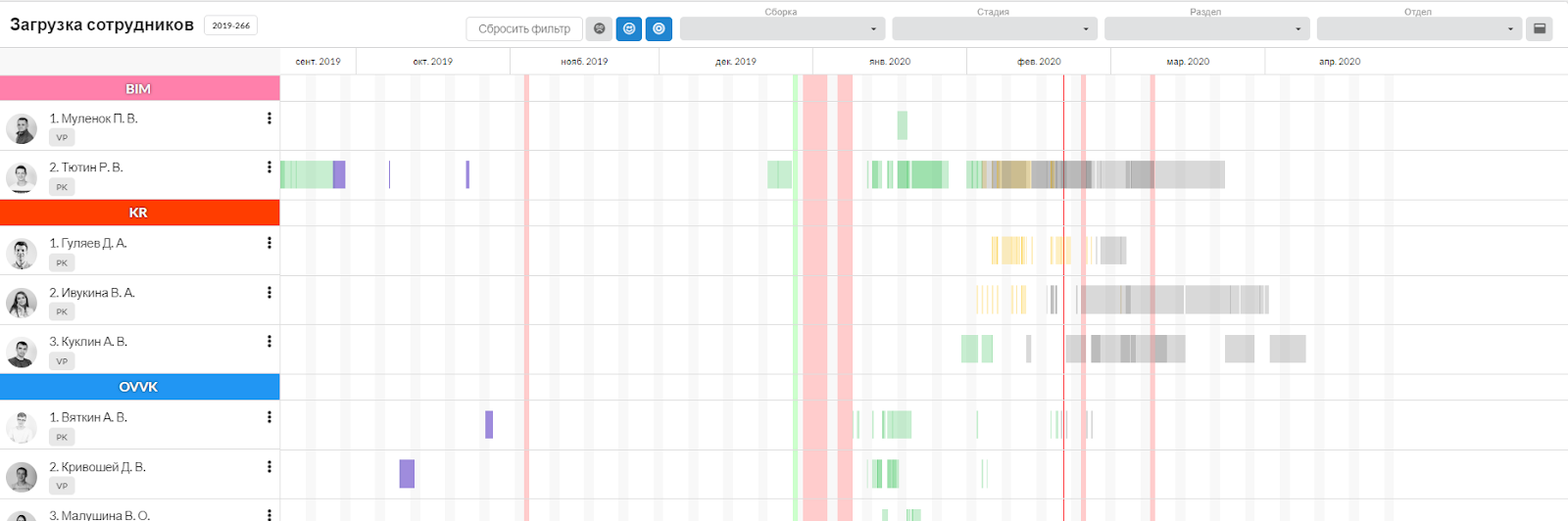Open the three-dot menu for Вяткин А. В.

(269, 417)
